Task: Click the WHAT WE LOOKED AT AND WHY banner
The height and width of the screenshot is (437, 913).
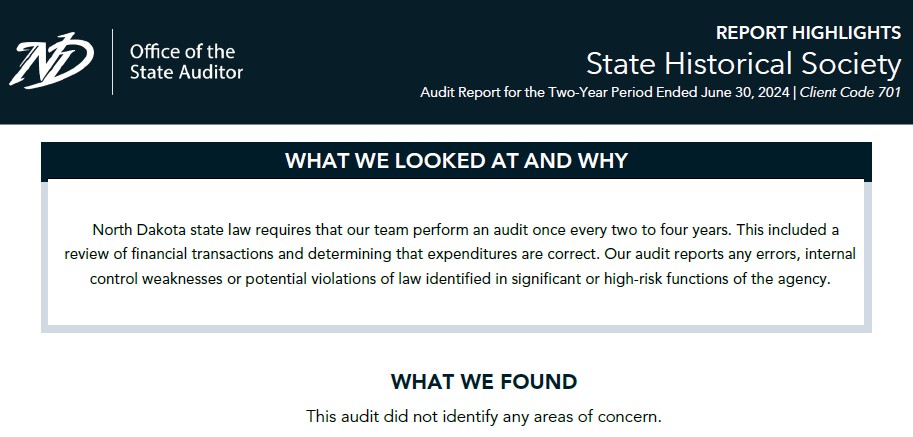Action: point(456,161)
